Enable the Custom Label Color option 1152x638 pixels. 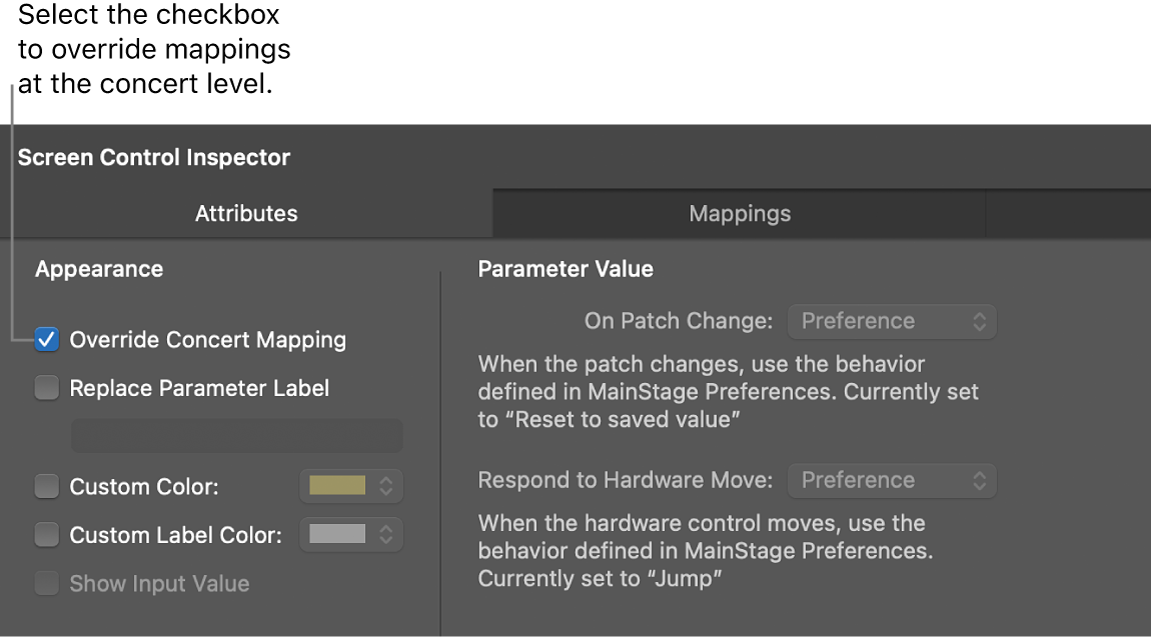coord(46,534)
